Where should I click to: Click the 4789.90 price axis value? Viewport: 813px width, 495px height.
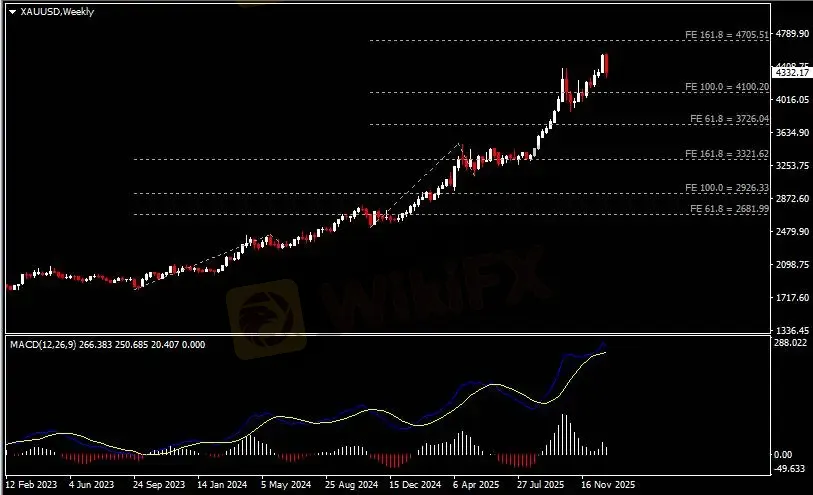point(792,34)
